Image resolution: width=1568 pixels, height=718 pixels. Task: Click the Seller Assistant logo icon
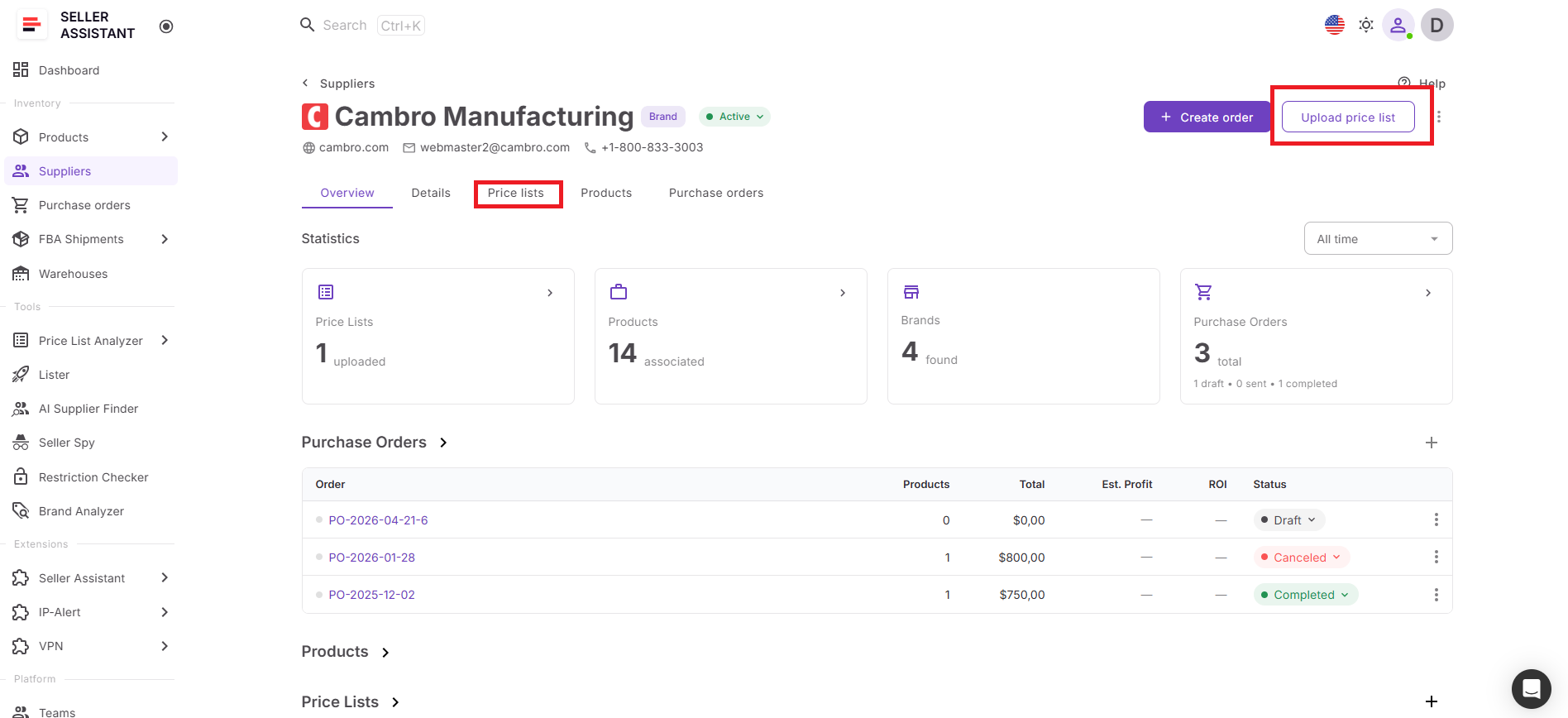pos(31,25)
